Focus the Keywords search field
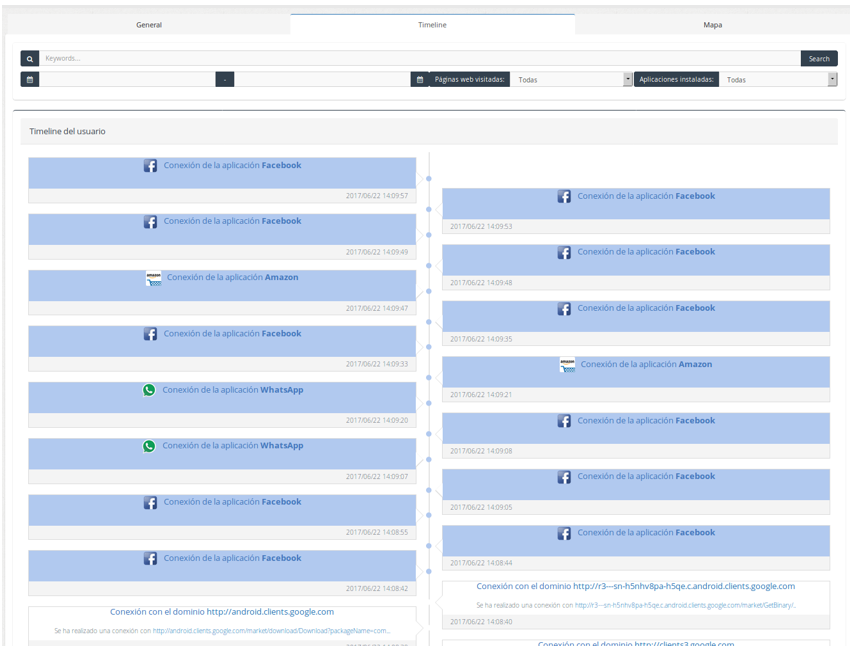The image size is (850, 657). pos(420,59)
